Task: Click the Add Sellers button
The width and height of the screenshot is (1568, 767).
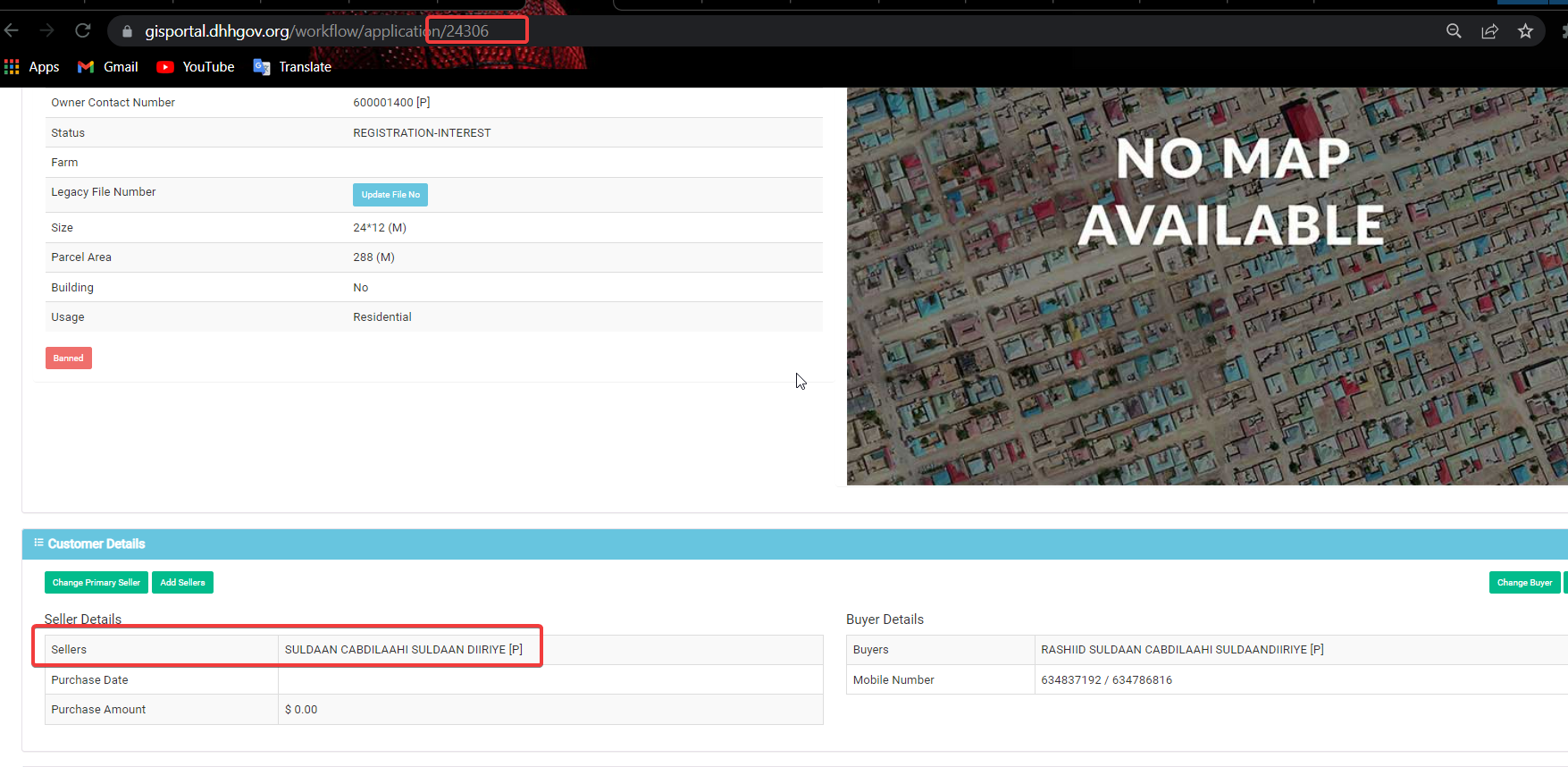Action: (182, 583)
